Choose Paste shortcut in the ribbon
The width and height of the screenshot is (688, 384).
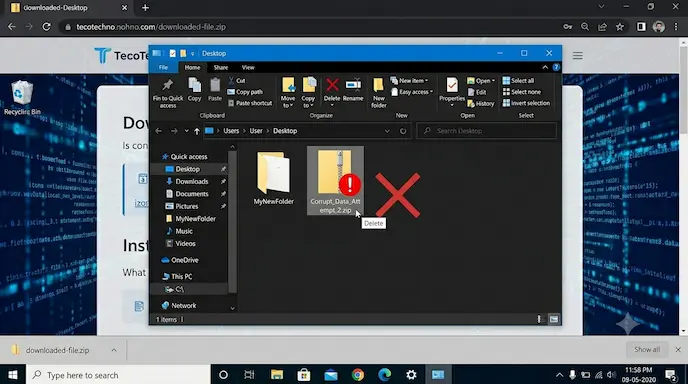(x=250, y=103)
